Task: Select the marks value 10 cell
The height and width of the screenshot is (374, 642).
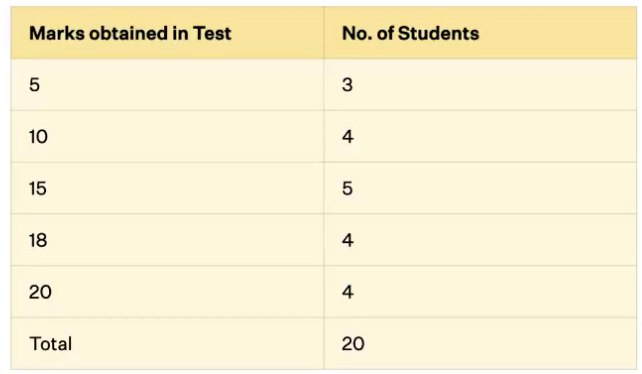Action: tap(167, 136)
